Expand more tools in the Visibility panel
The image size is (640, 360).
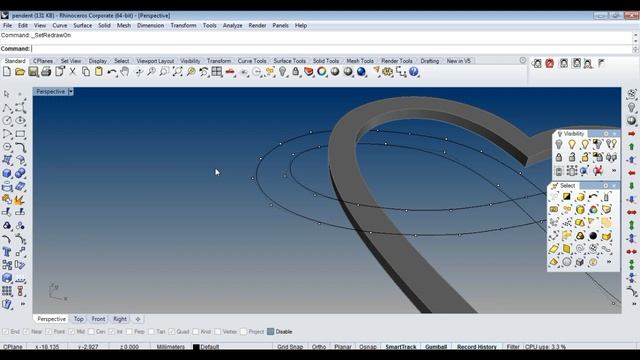point(614,171)
